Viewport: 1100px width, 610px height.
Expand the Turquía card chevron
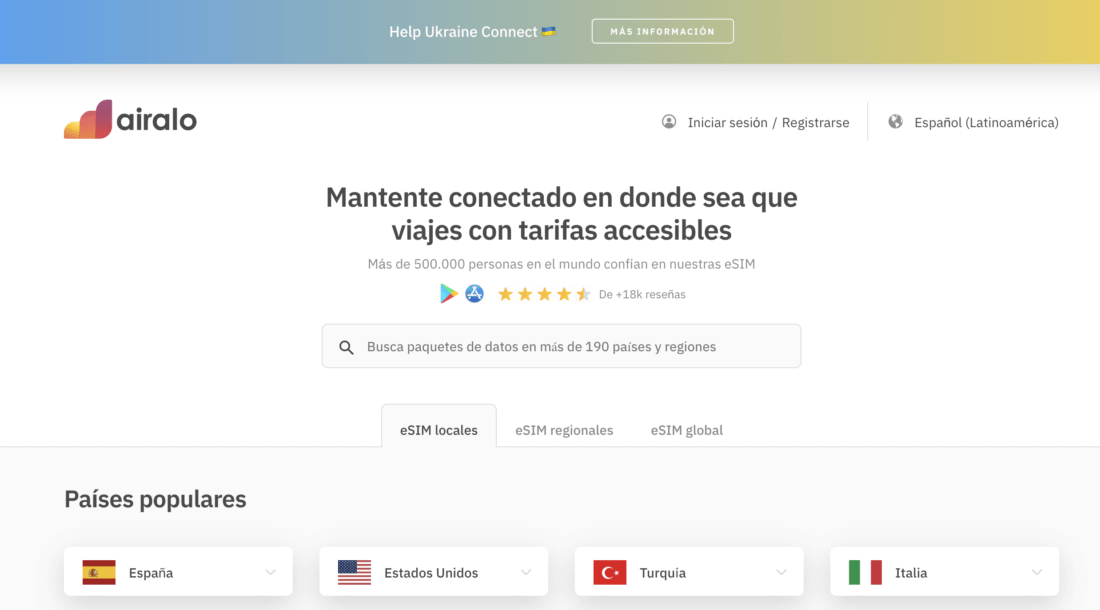click(782, 572)
